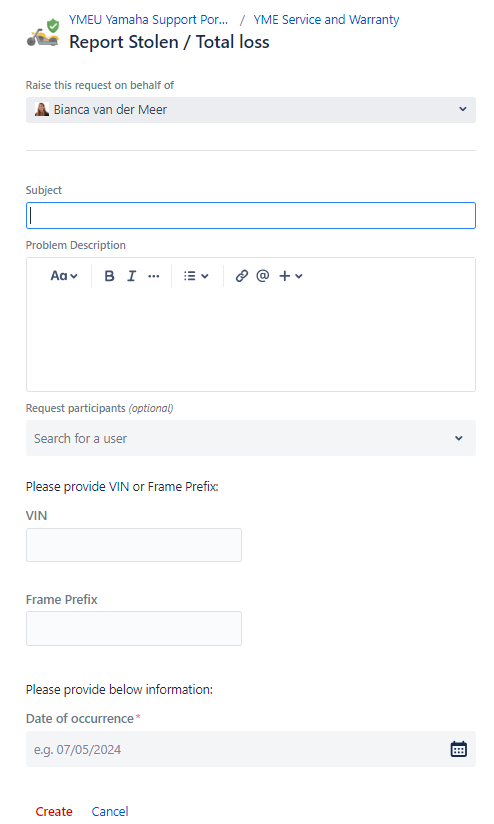Screen dimensions: 494x824
Task: Click the @ mention icon
Action: pos(263,276)
